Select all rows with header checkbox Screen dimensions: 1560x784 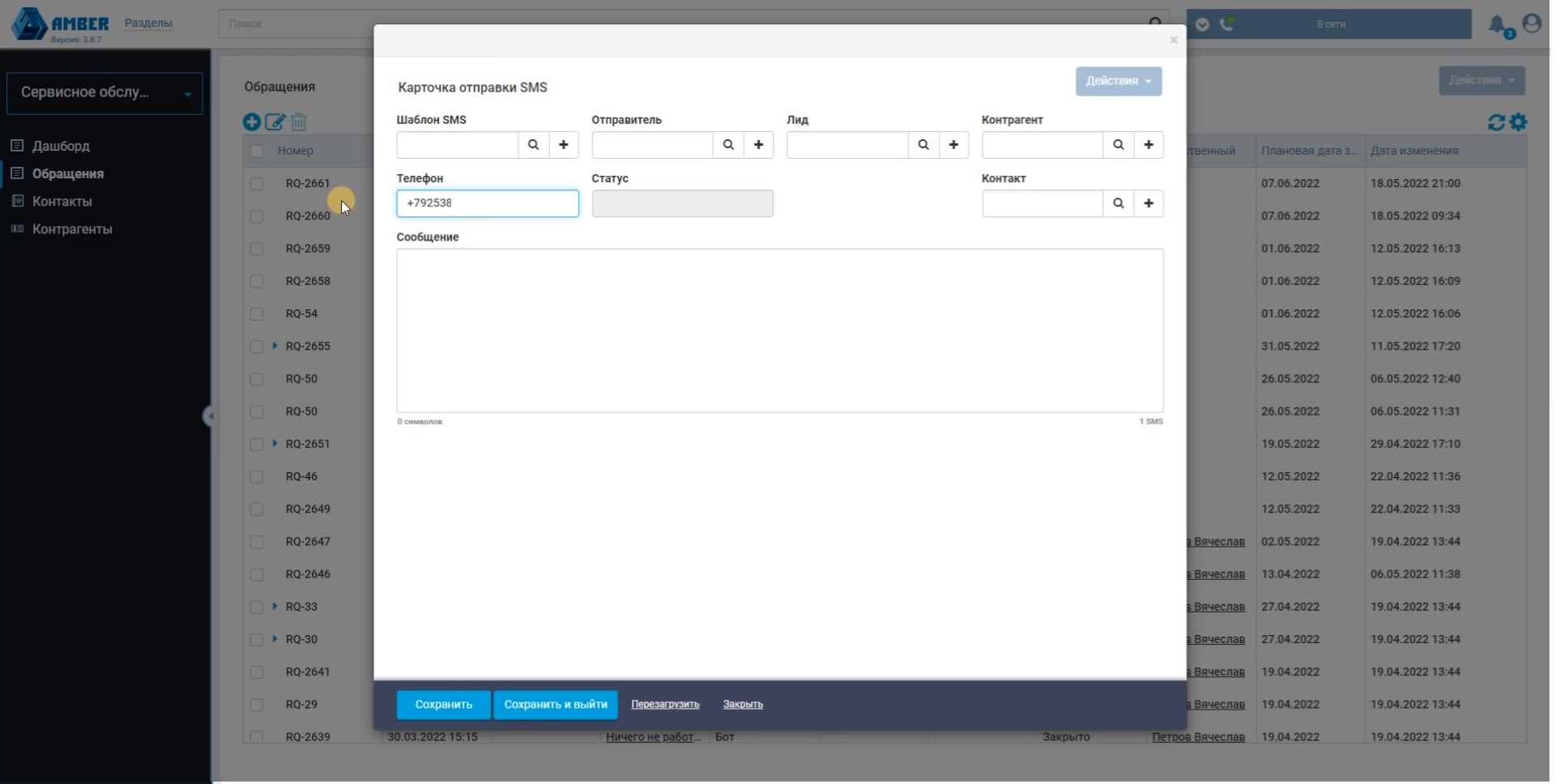(257, 151)
